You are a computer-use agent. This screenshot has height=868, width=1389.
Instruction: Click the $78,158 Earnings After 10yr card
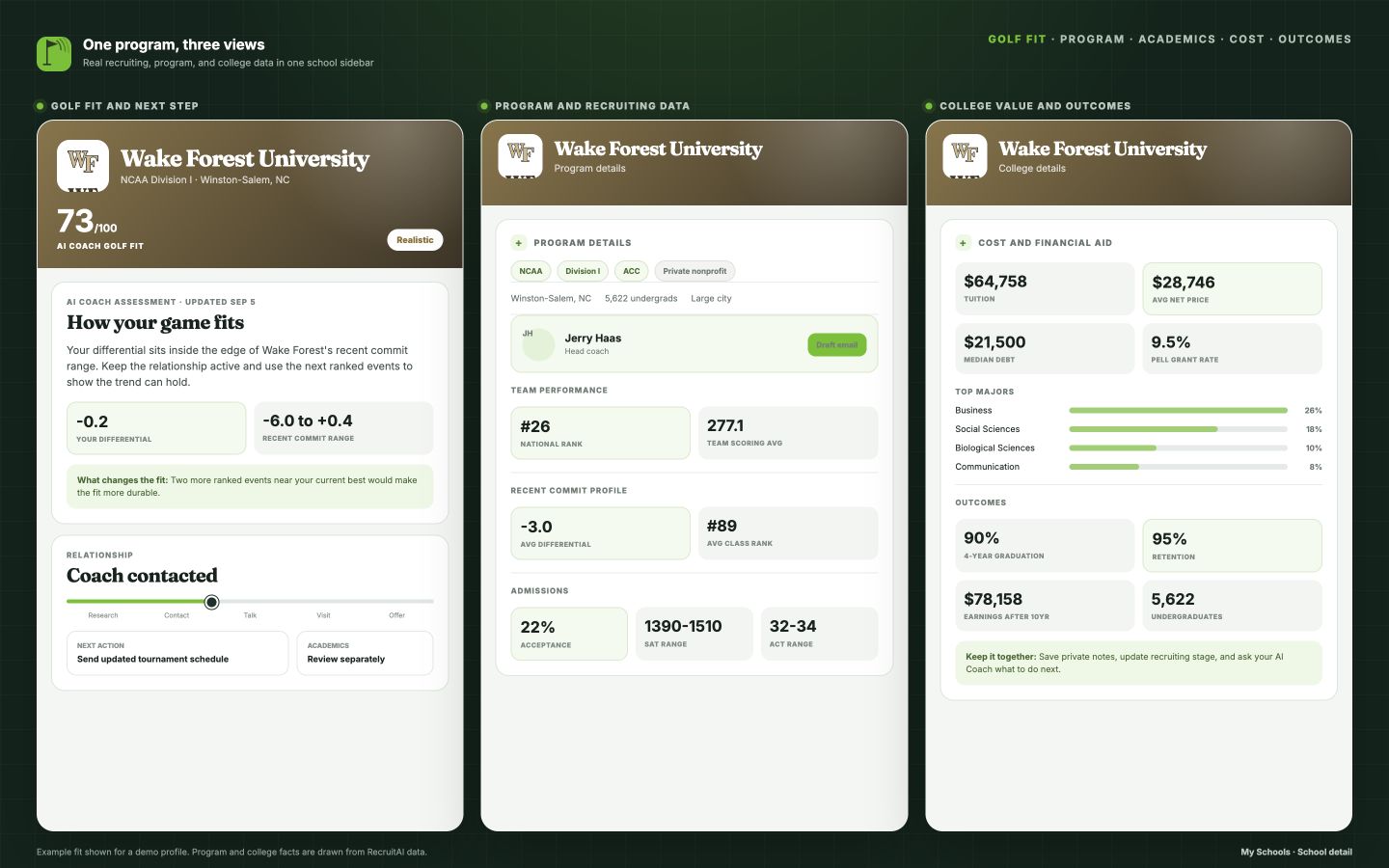[1045, 606]
